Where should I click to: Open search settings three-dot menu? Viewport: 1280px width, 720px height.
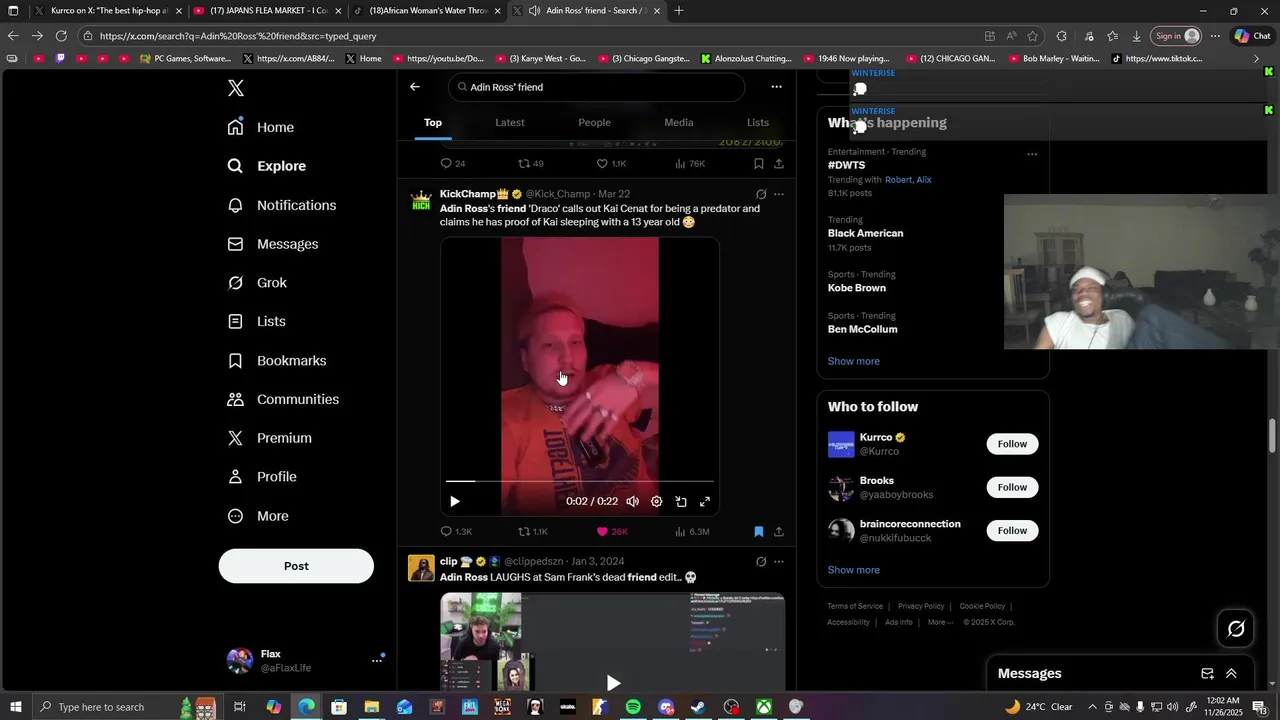(776, 87)
